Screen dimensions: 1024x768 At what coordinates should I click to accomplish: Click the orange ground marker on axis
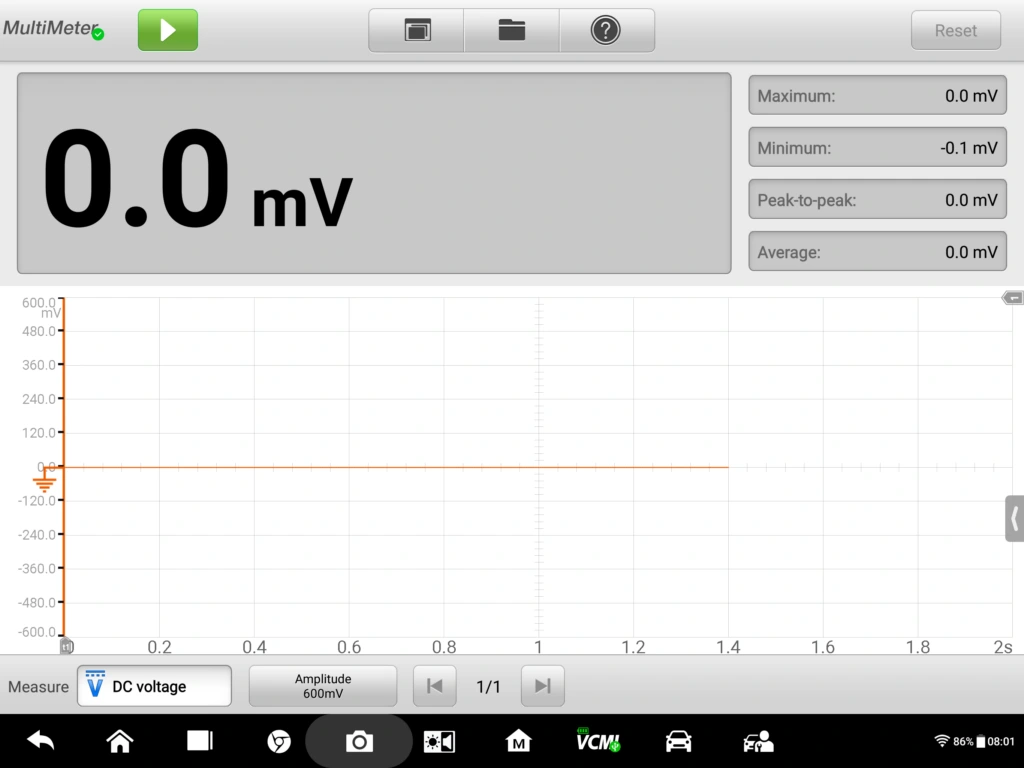coord(45,484)
